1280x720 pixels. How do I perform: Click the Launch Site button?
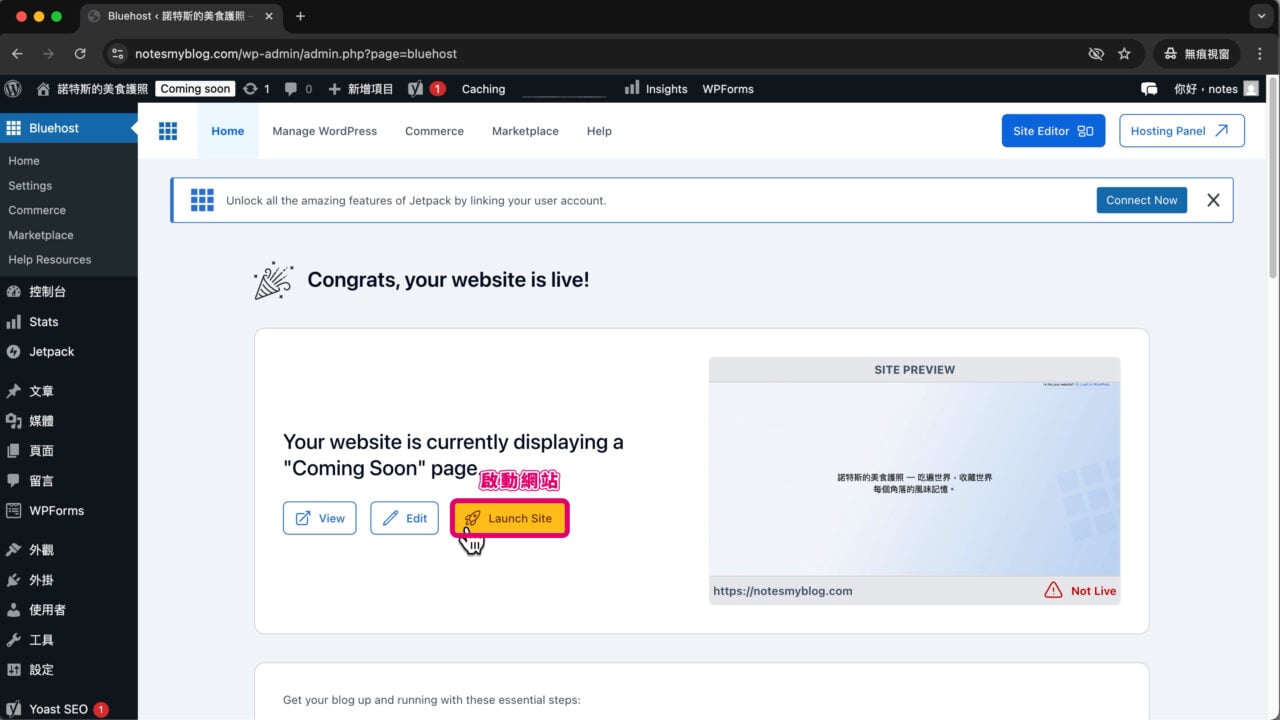pos(509,518)
